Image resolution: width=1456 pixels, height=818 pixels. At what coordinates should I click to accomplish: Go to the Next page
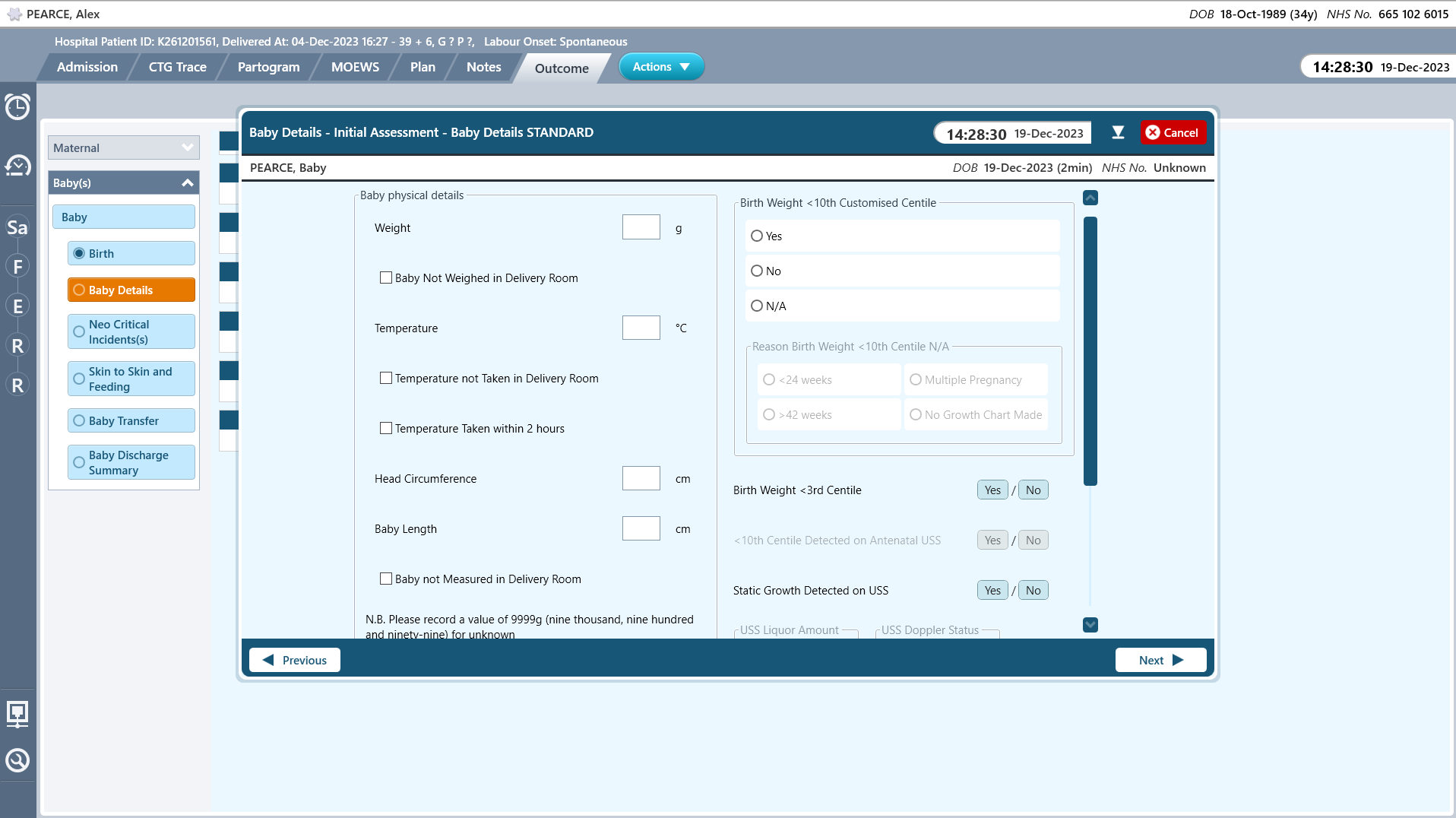(1160, 660)
